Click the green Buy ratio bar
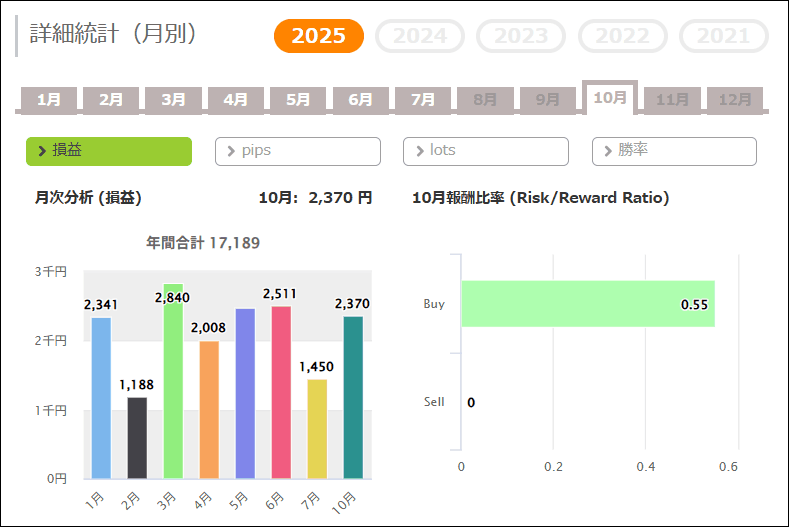This screenshot has width=789, height=527. [x=588, y=304]
